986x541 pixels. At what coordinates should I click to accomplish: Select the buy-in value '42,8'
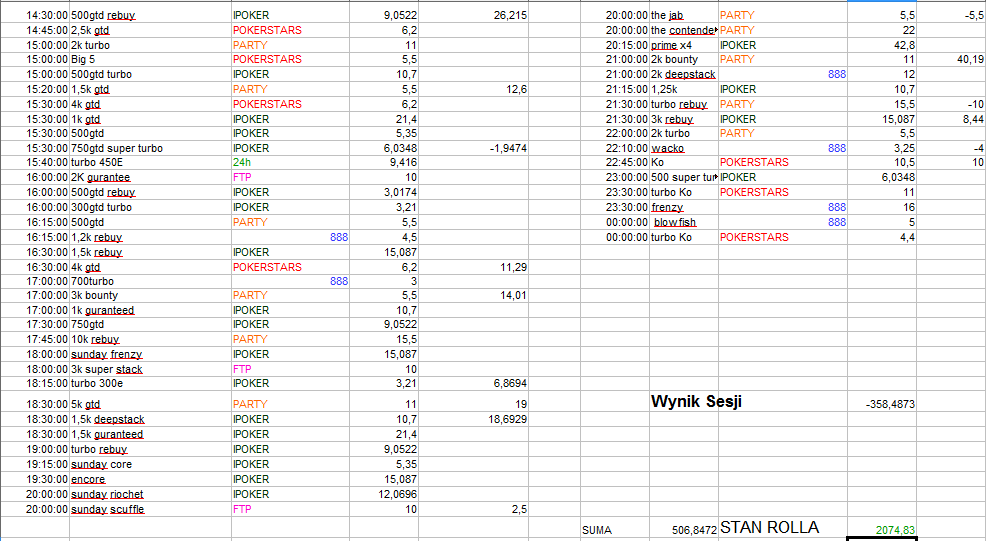882,45
